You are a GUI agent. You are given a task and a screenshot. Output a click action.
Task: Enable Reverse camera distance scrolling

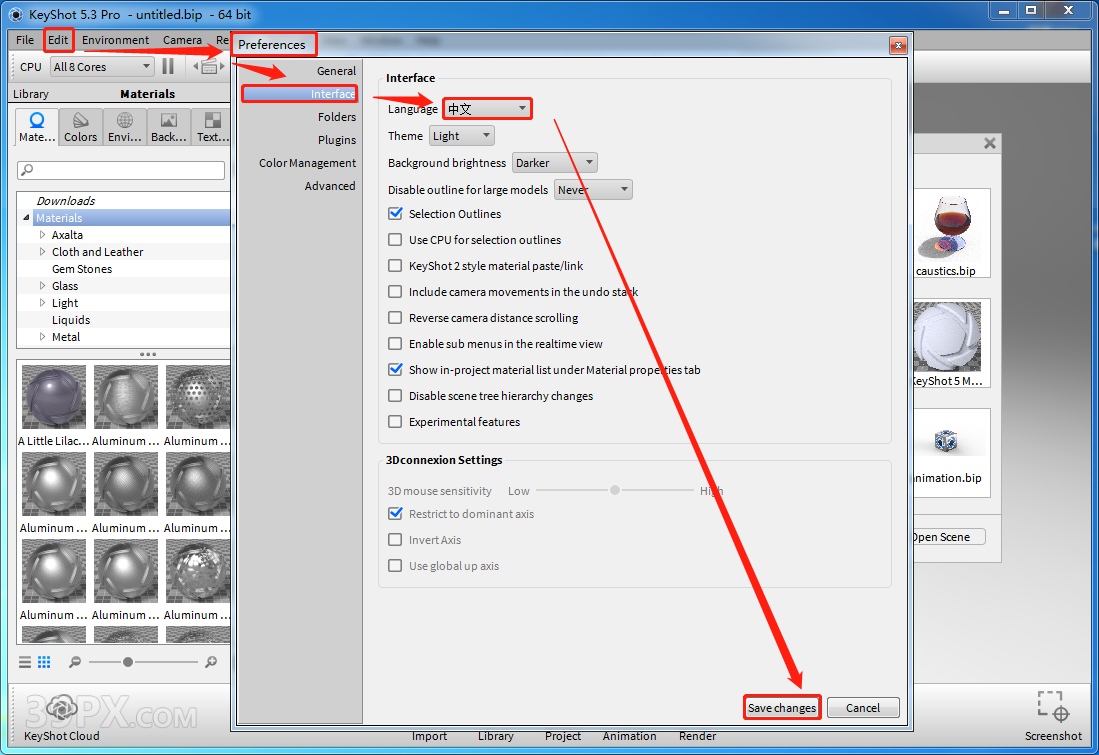pos(395,318)
